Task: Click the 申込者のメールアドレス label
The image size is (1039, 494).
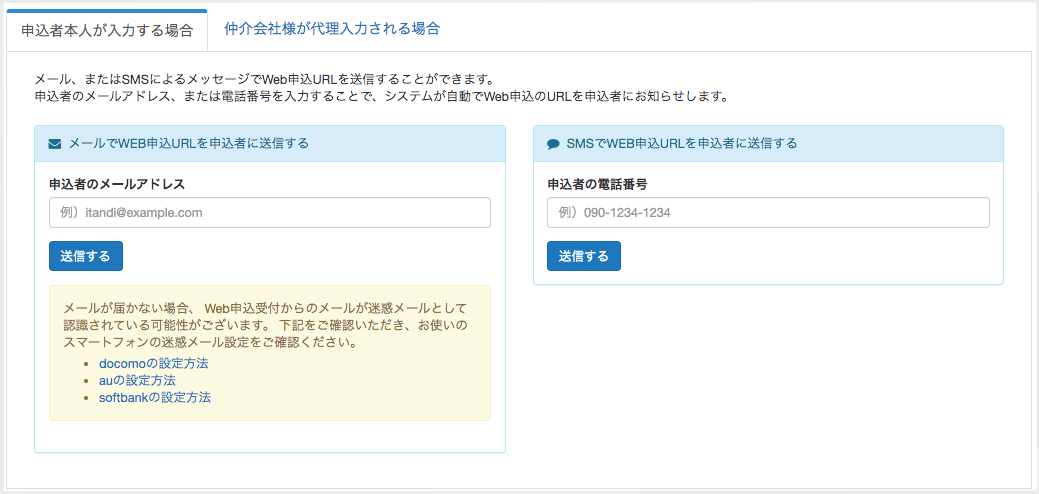Action: (117, 184)
